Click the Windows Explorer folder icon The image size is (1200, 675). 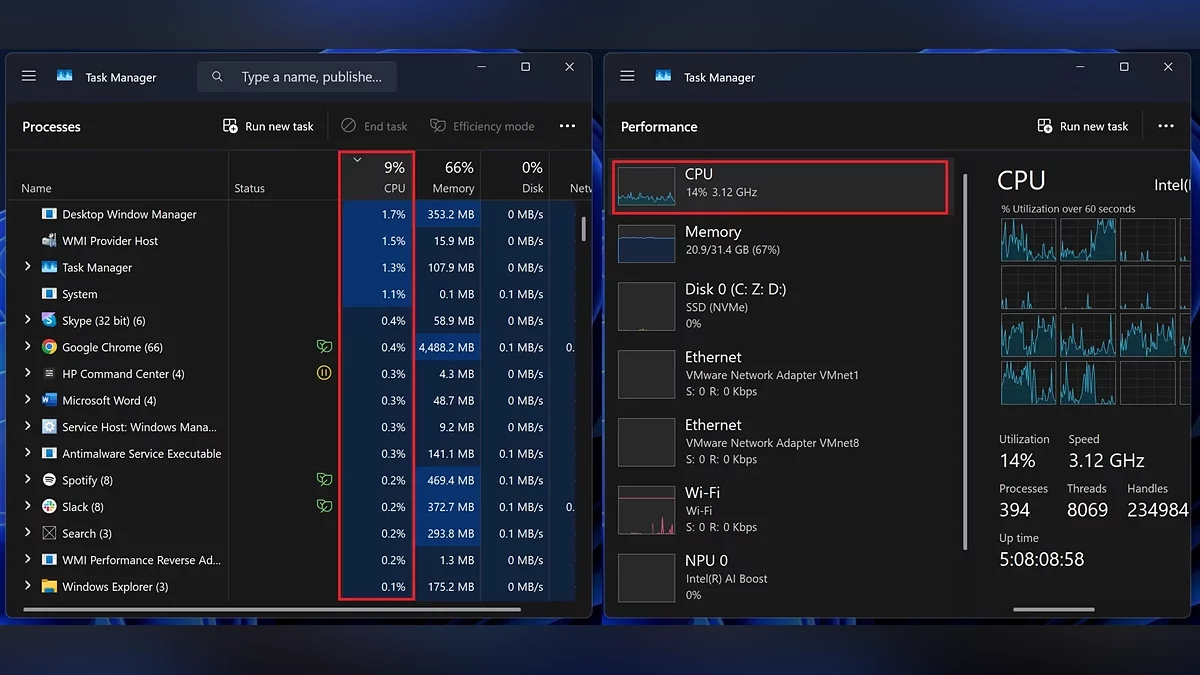49,586
